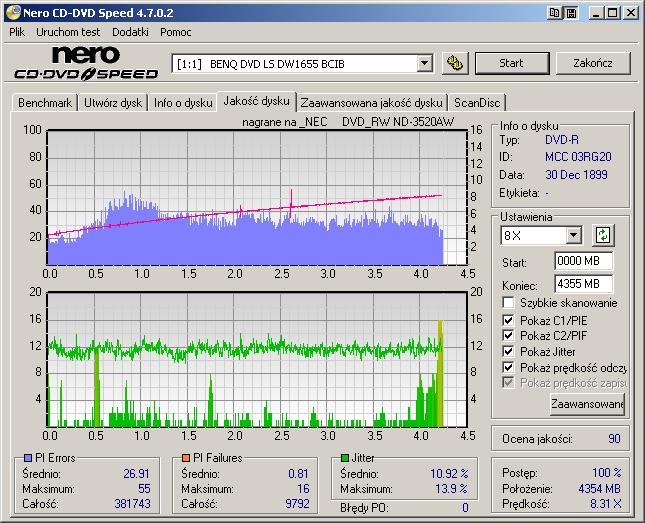Switch to the Utwórz dysk tab
This screenshot has height=523, width=645.
coord(113,102)
